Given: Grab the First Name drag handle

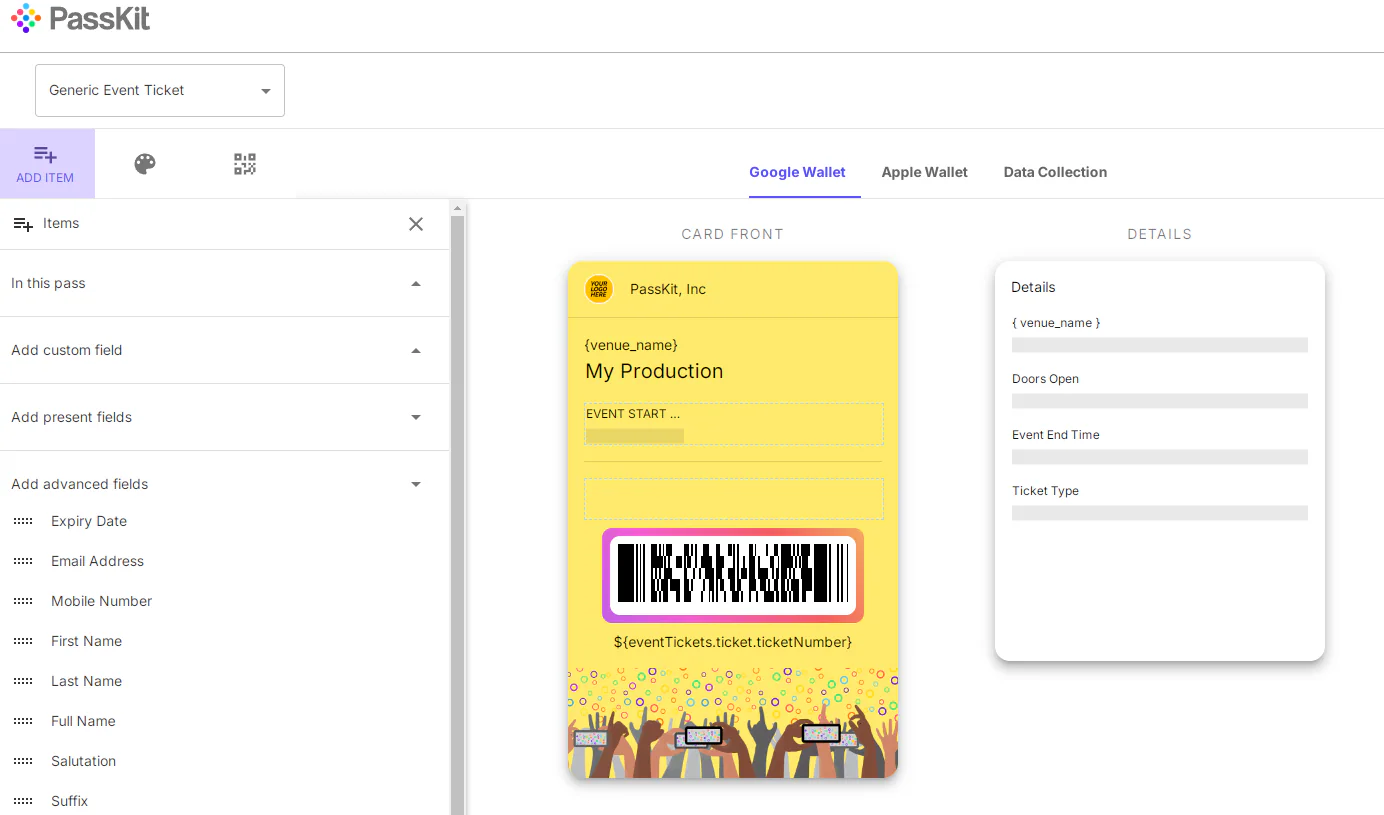Looking at the screenshot, I should point(23,641).
